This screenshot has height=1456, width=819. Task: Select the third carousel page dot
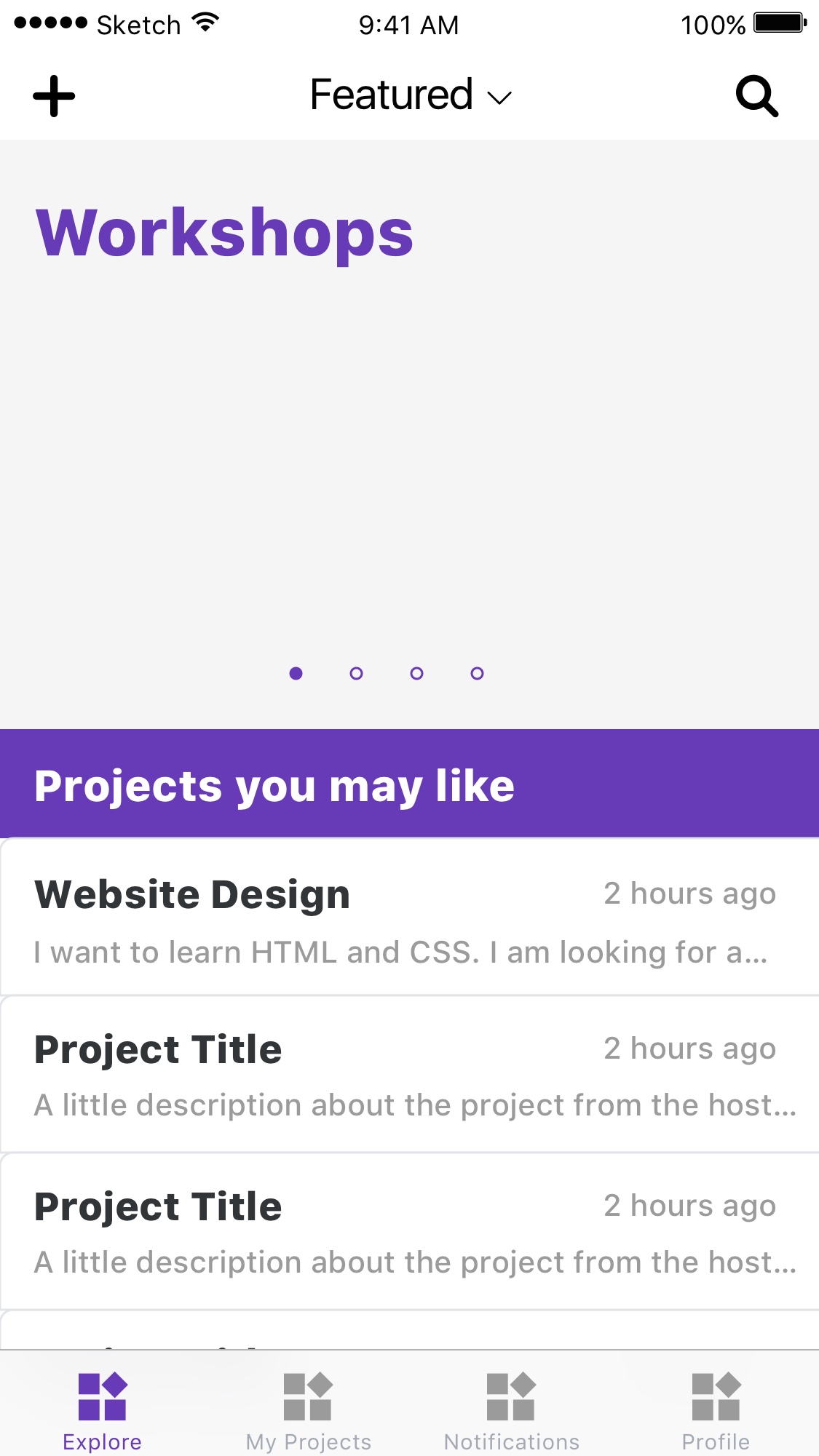pos(416,673)
